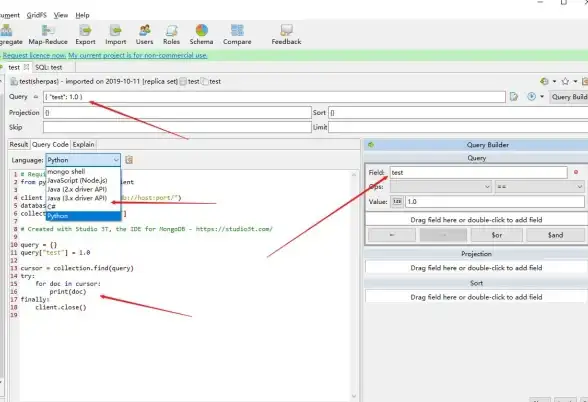Open the == operator dropdown
Viewport: 588px width, 402px height.
[540, 187]
